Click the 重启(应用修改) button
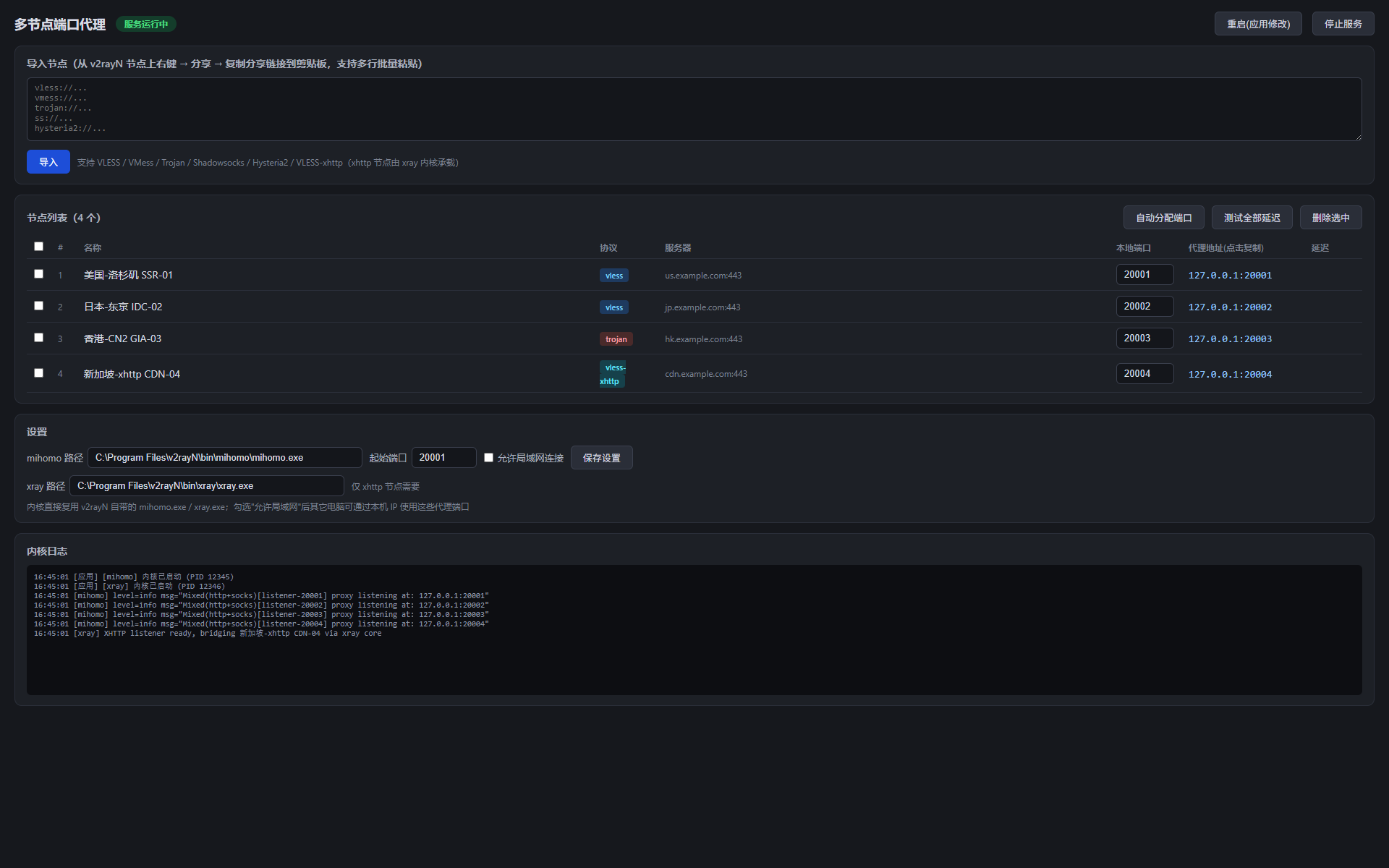Screen dimensions: 1389x868 click(x=1258, y=24)
